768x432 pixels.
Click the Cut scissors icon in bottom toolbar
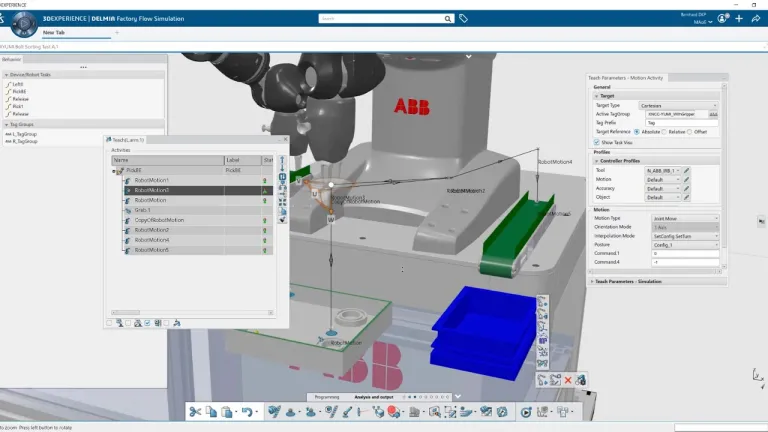(x=195, y=412)
